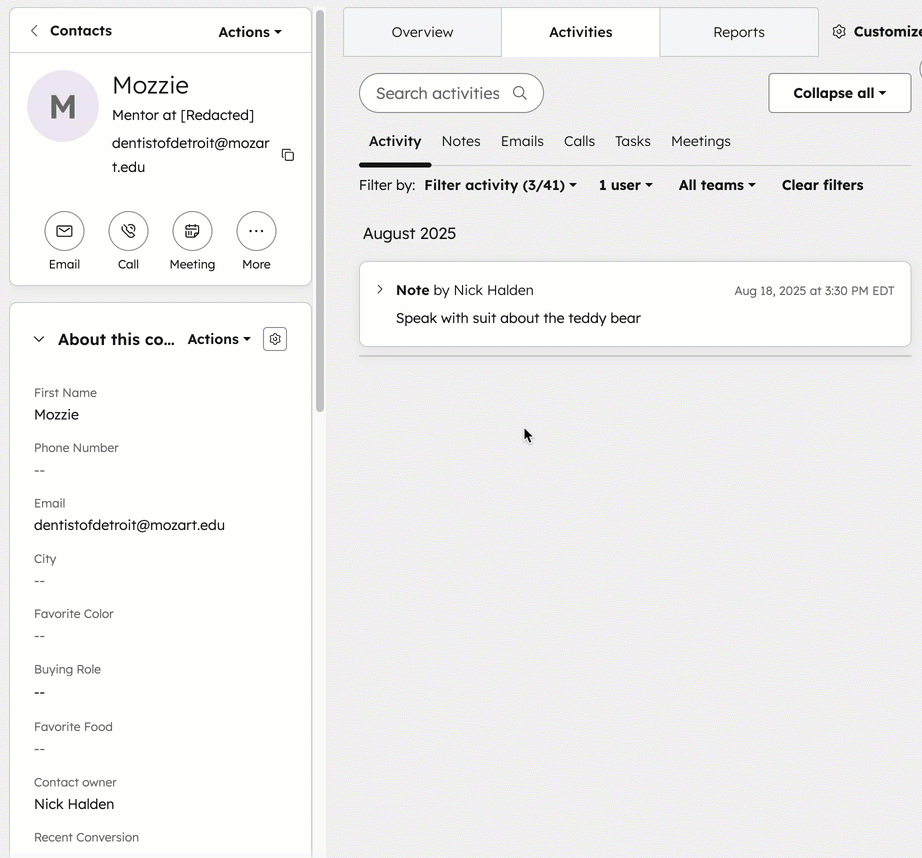Click the Favorite Color empty value
The width and height of the screenshot is (922, 858).
pos(39,636)
